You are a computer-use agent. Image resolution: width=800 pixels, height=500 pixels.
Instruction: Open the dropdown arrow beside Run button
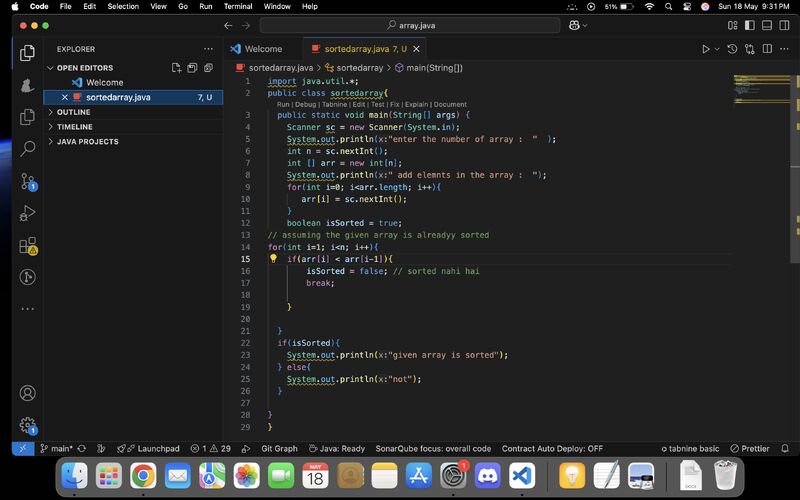coord(717,48)
